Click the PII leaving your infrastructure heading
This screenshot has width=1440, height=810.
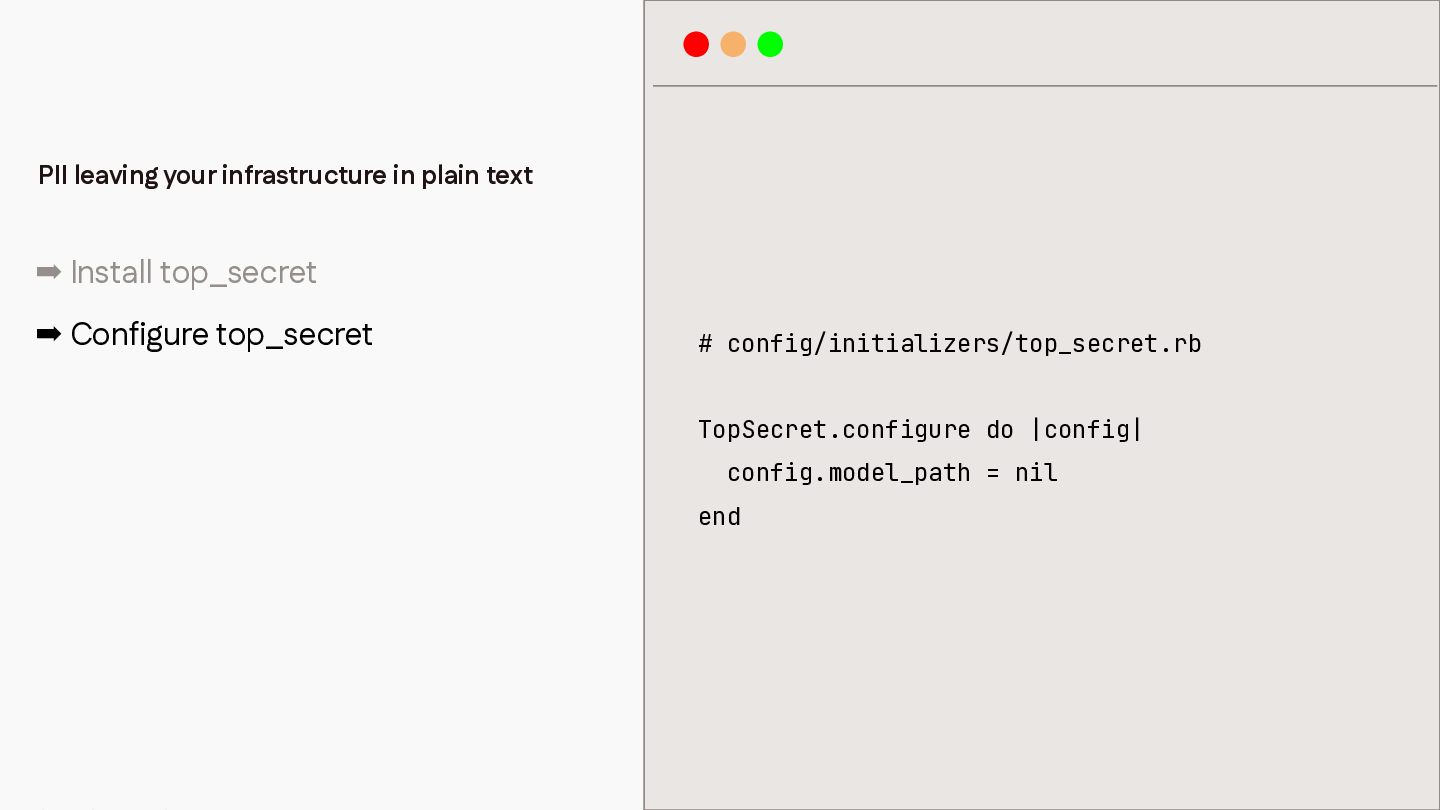tap(285, 175)
